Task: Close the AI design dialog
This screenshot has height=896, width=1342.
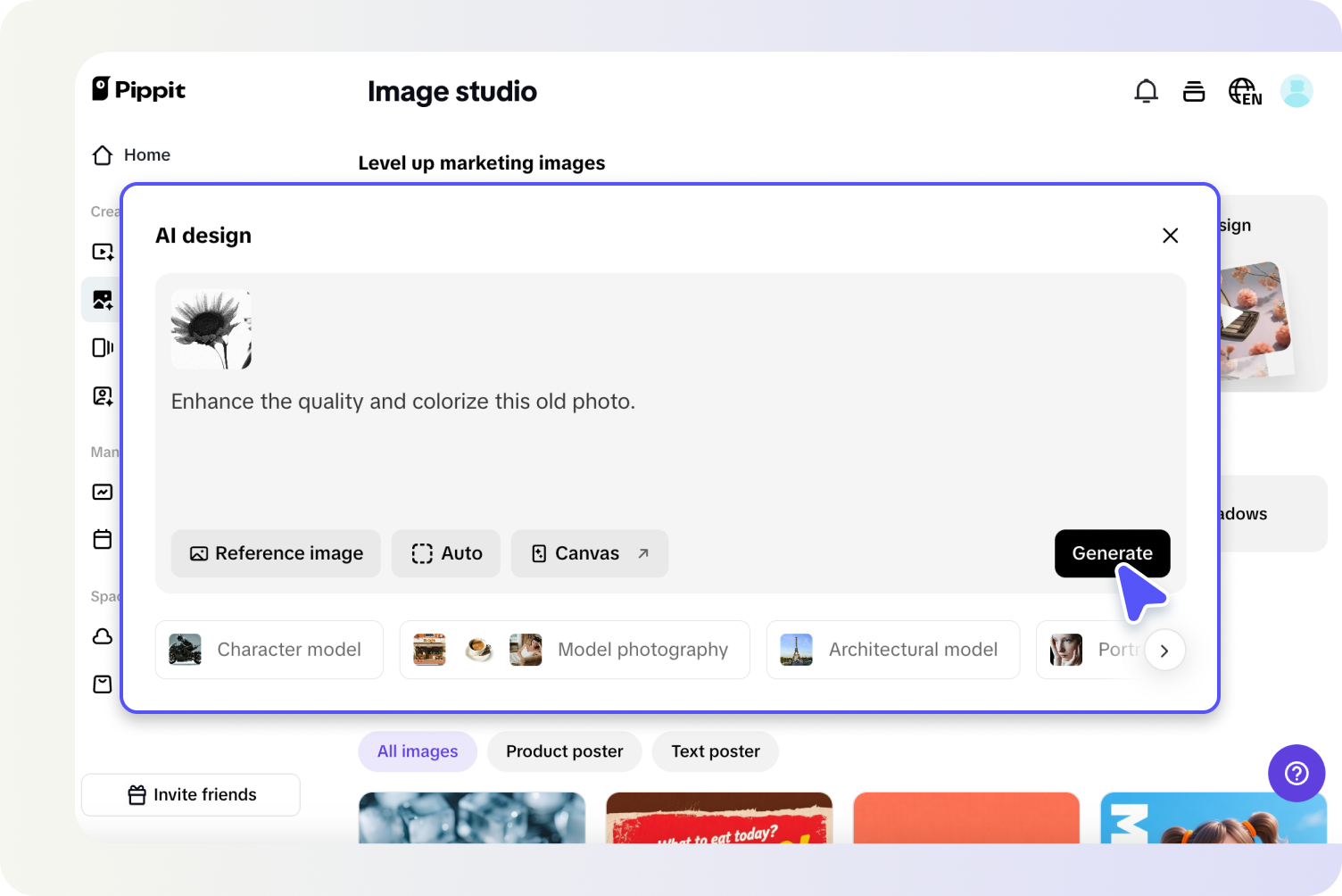Action: coord(1170,236)
